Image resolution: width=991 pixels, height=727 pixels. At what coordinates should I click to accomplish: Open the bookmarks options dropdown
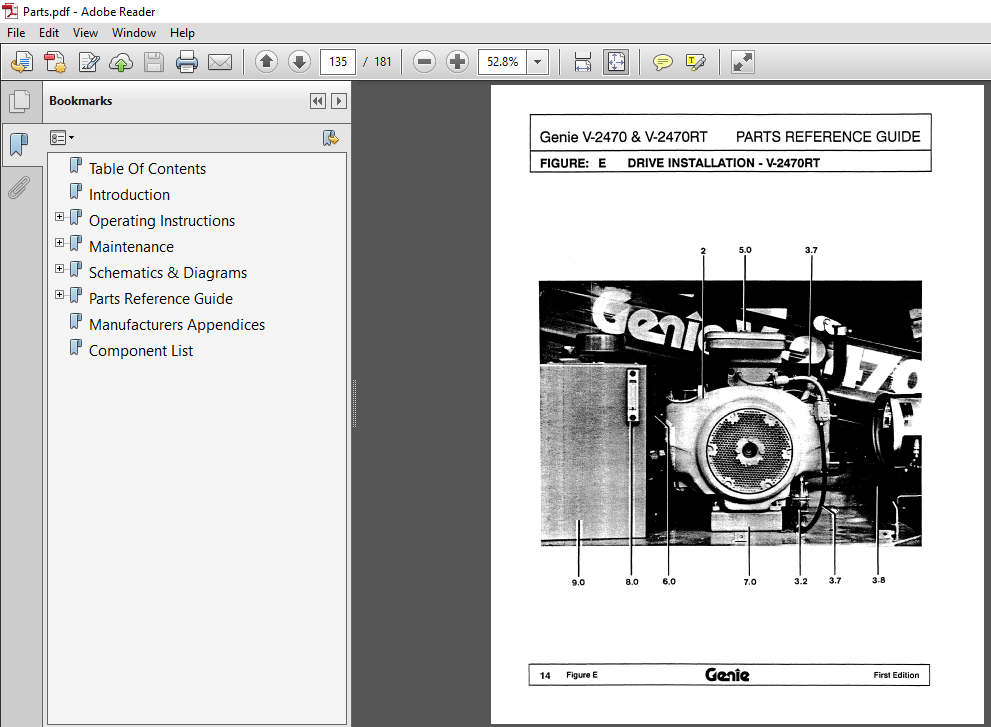coord(62,138)
